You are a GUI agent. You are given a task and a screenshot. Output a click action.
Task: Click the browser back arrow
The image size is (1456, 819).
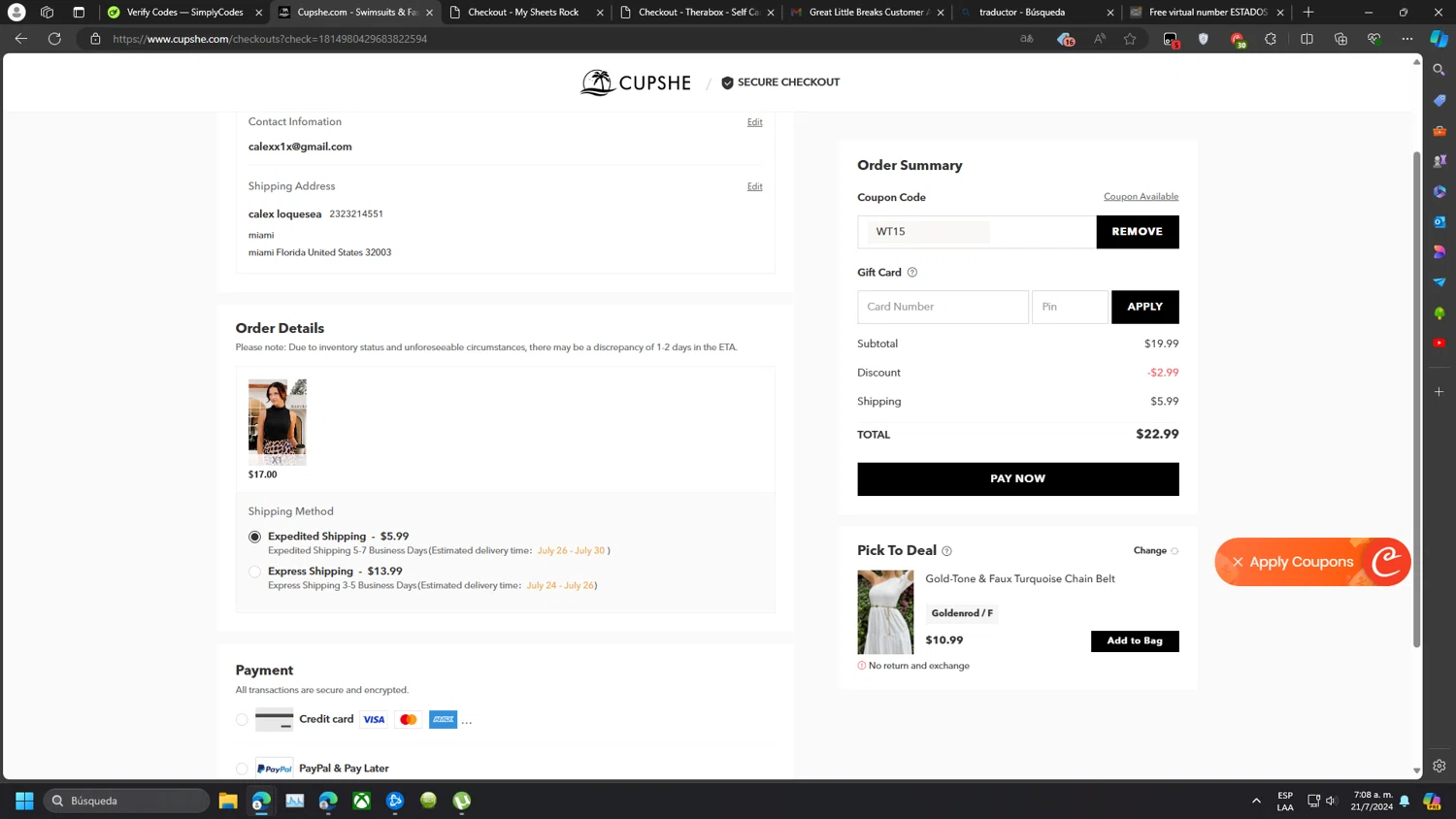point(21,39)
